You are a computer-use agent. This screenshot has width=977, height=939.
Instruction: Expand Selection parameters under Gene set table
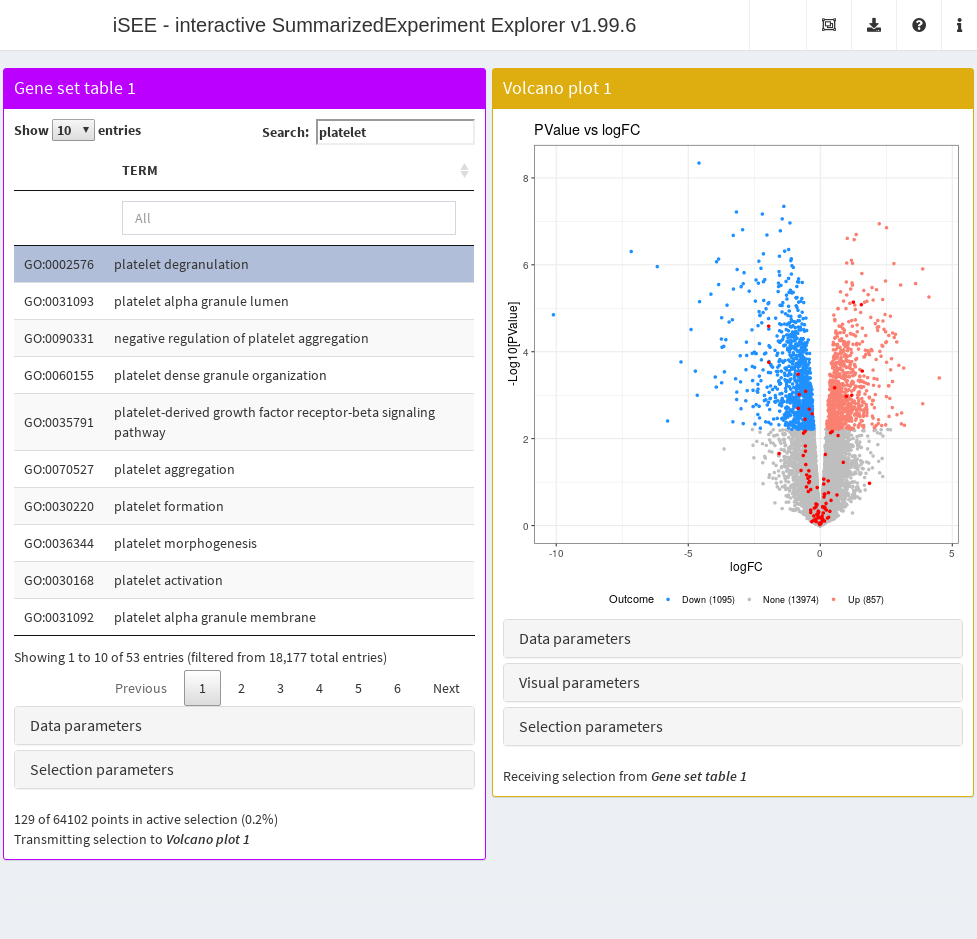pyautogui.click(x=244, y=770)
